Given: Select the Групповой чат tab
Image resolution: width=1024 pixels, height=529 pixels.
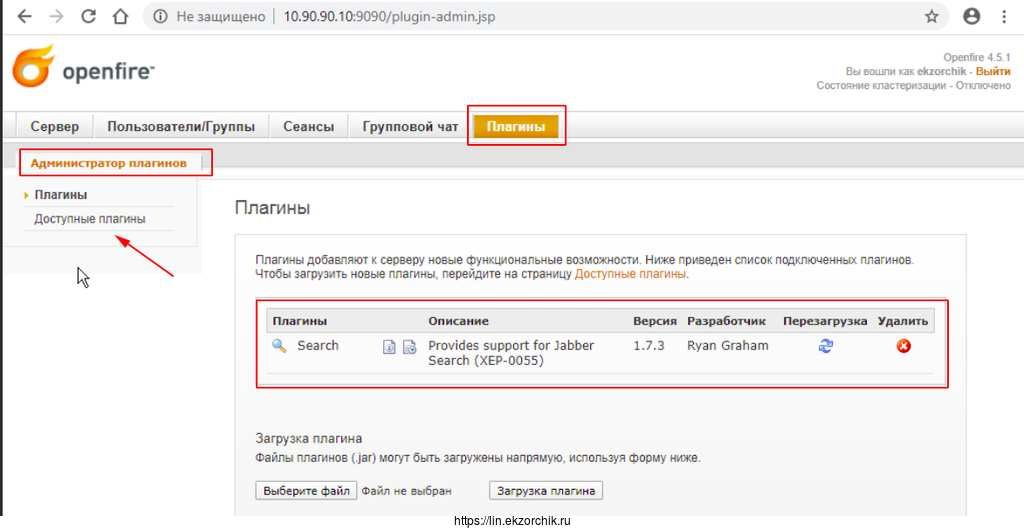Looking at the screenshot, I should tap(410, 127).
